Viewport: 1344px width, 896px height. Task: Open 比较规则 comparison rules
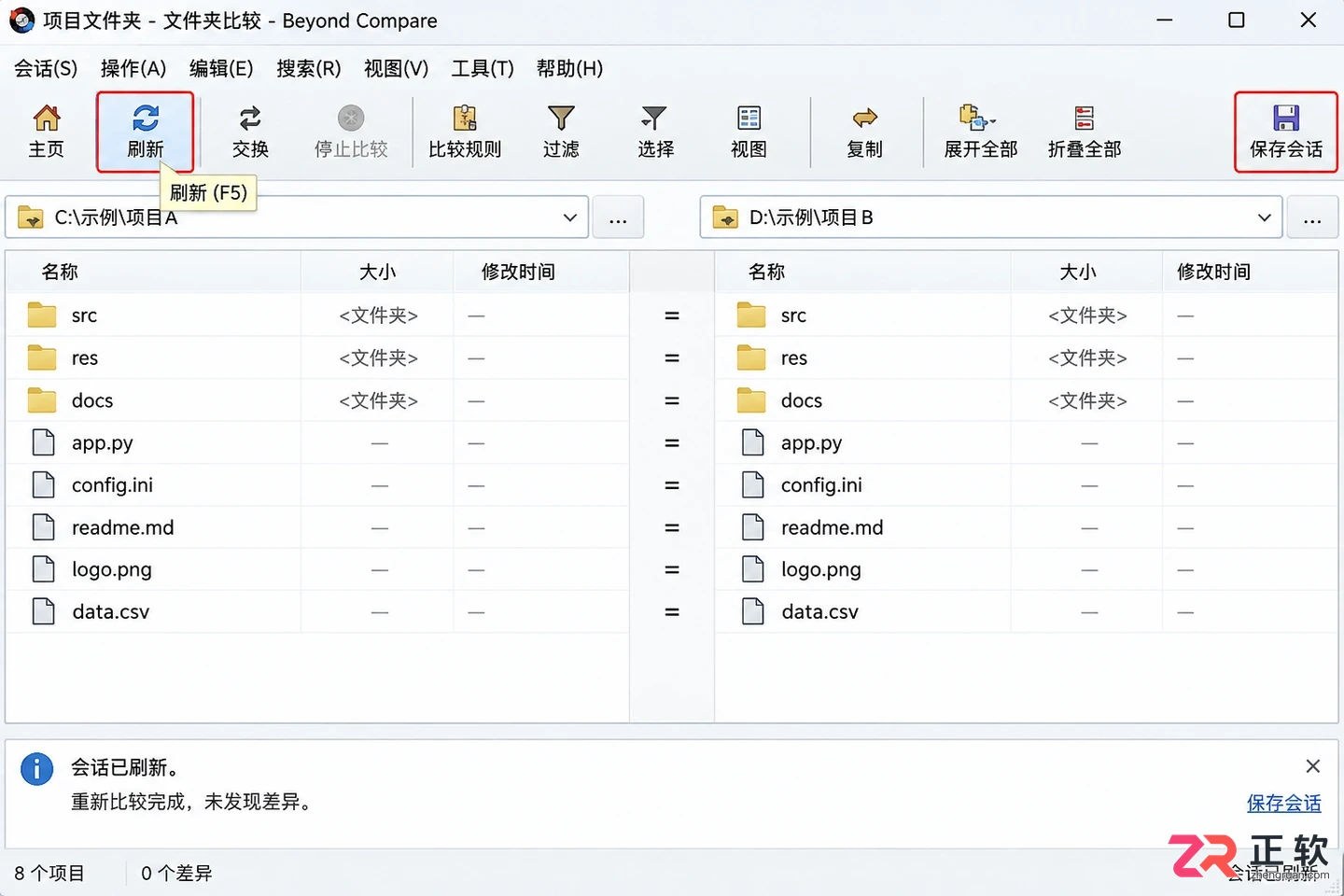click(x=465, y=132)
